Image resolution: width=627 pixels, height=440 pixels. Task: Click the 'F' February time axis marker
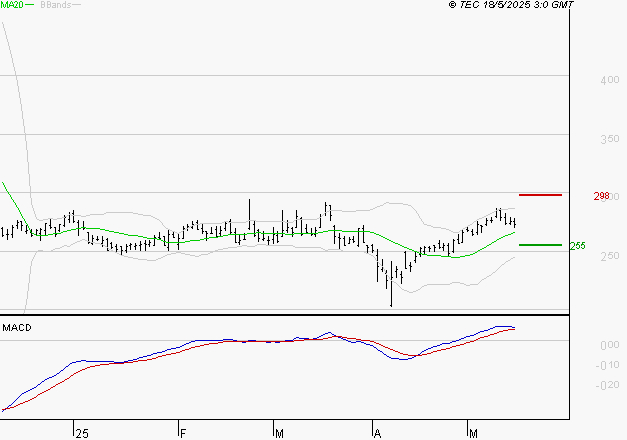[183, 432]
